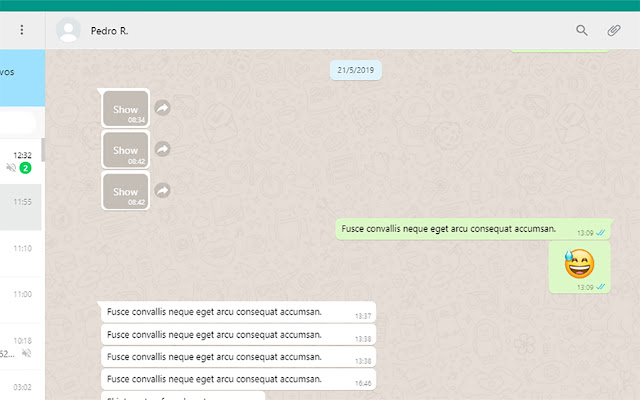Open the three-dot menu in sidebar header
The width and height of the screenshot is (640, 400).
[22, 30]
